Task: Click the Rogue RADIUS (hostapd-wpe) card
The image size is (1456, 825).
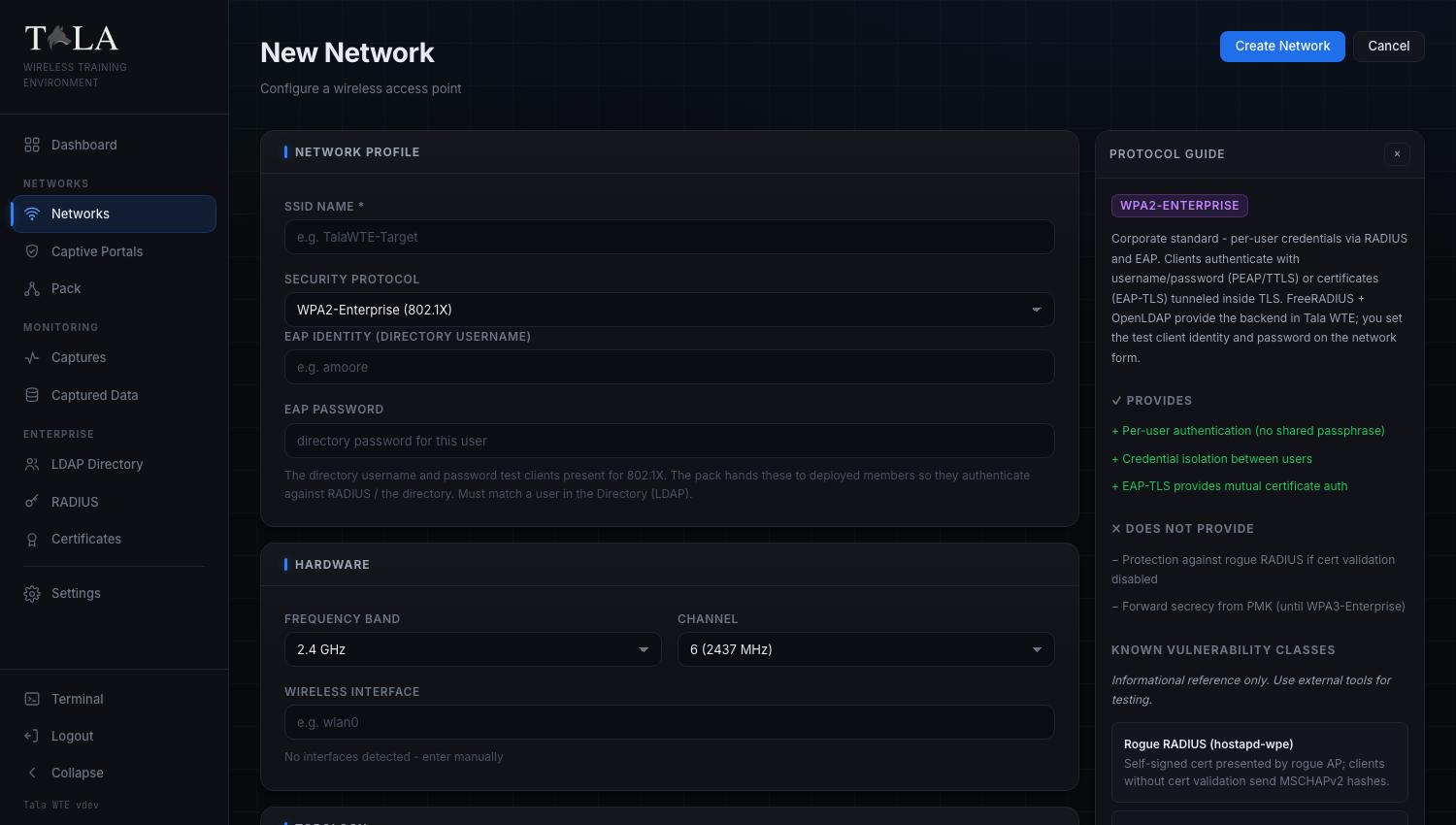Action: (x=1259, y=762)
